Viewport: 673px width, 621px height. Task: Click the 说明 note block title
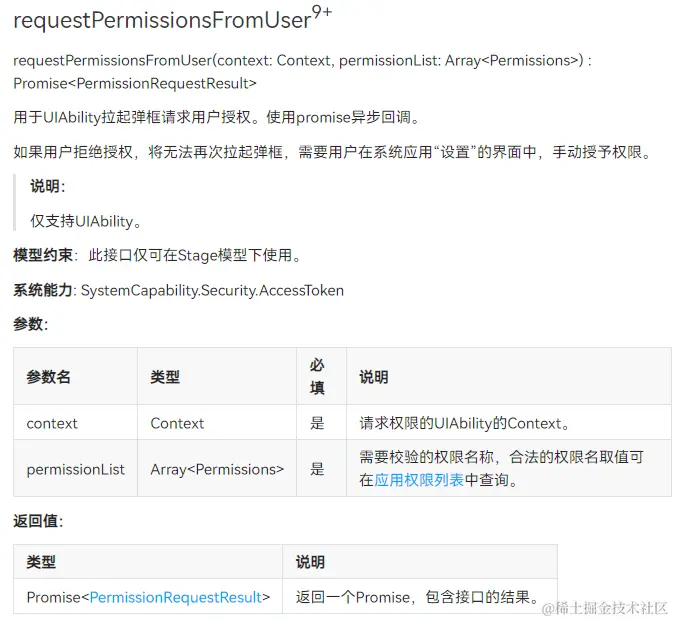pos(48,186)
